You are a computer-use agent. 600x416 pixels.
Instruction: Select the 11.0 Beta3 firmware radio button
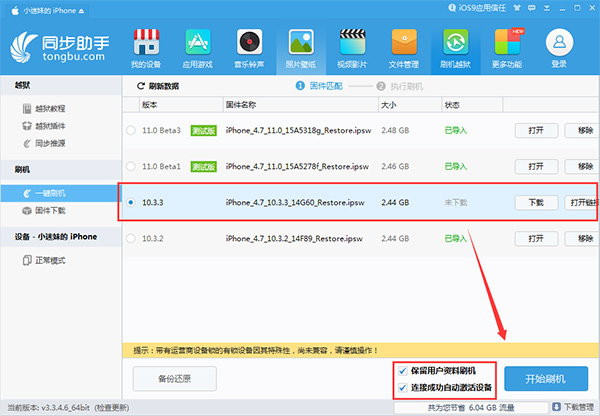[131, 131]
